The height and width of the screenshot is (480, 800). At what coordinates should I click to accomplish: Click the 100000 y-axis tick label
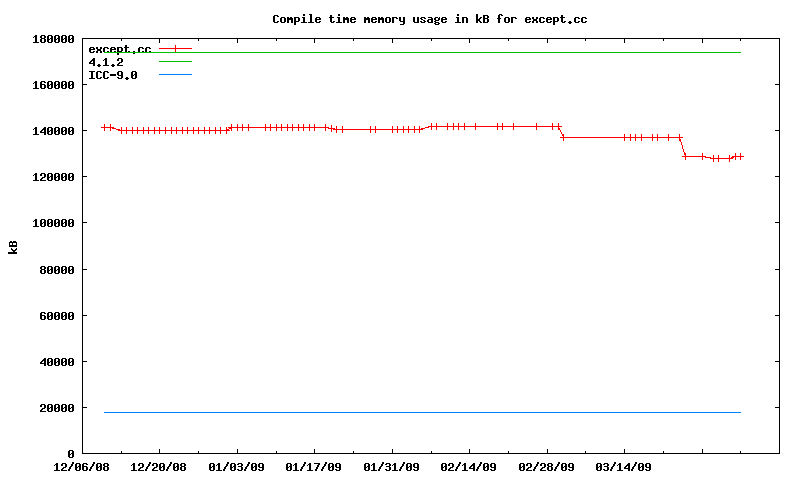(54, 223)
